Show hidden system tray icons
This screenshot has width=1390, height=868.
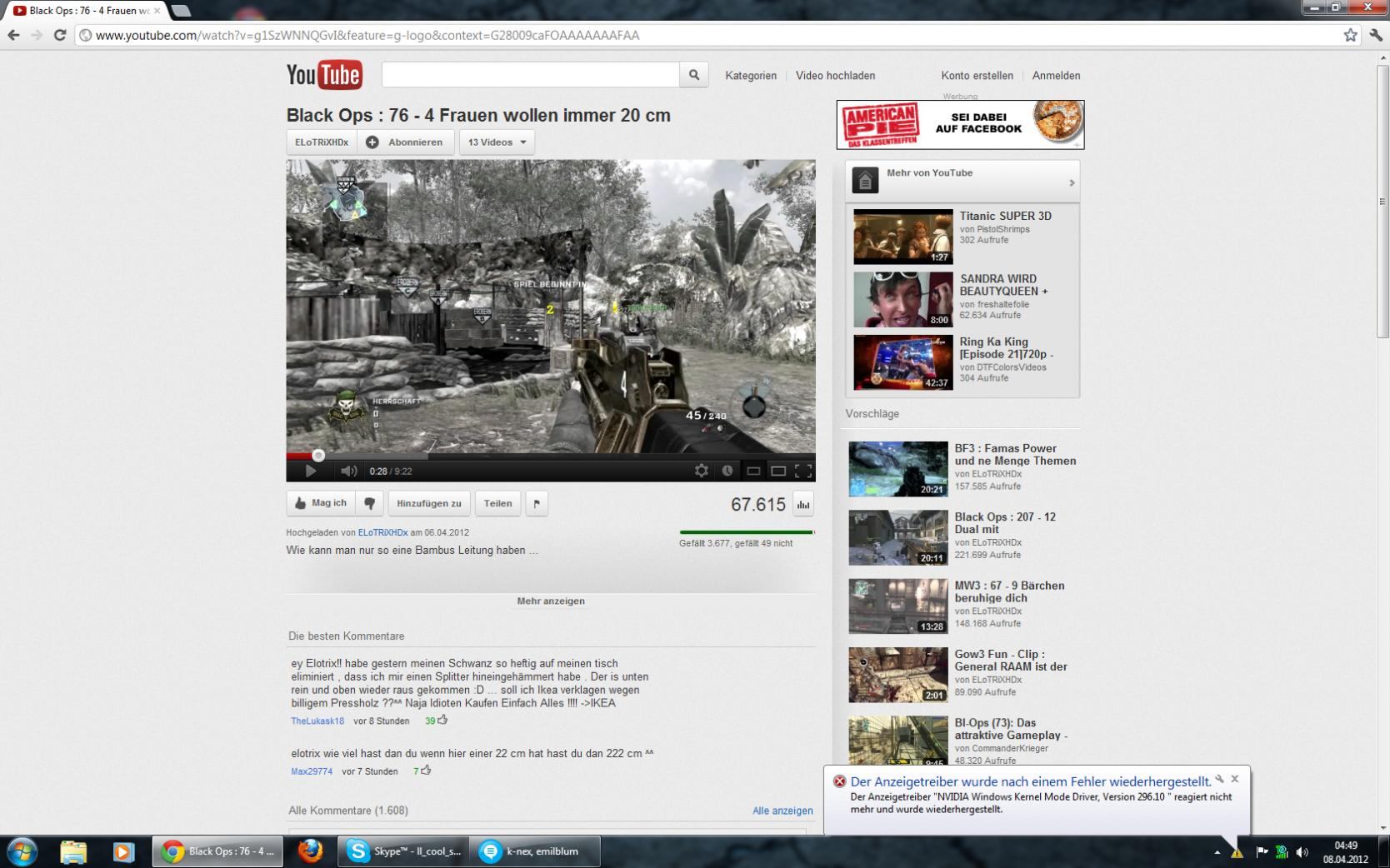coord(1217,852)
